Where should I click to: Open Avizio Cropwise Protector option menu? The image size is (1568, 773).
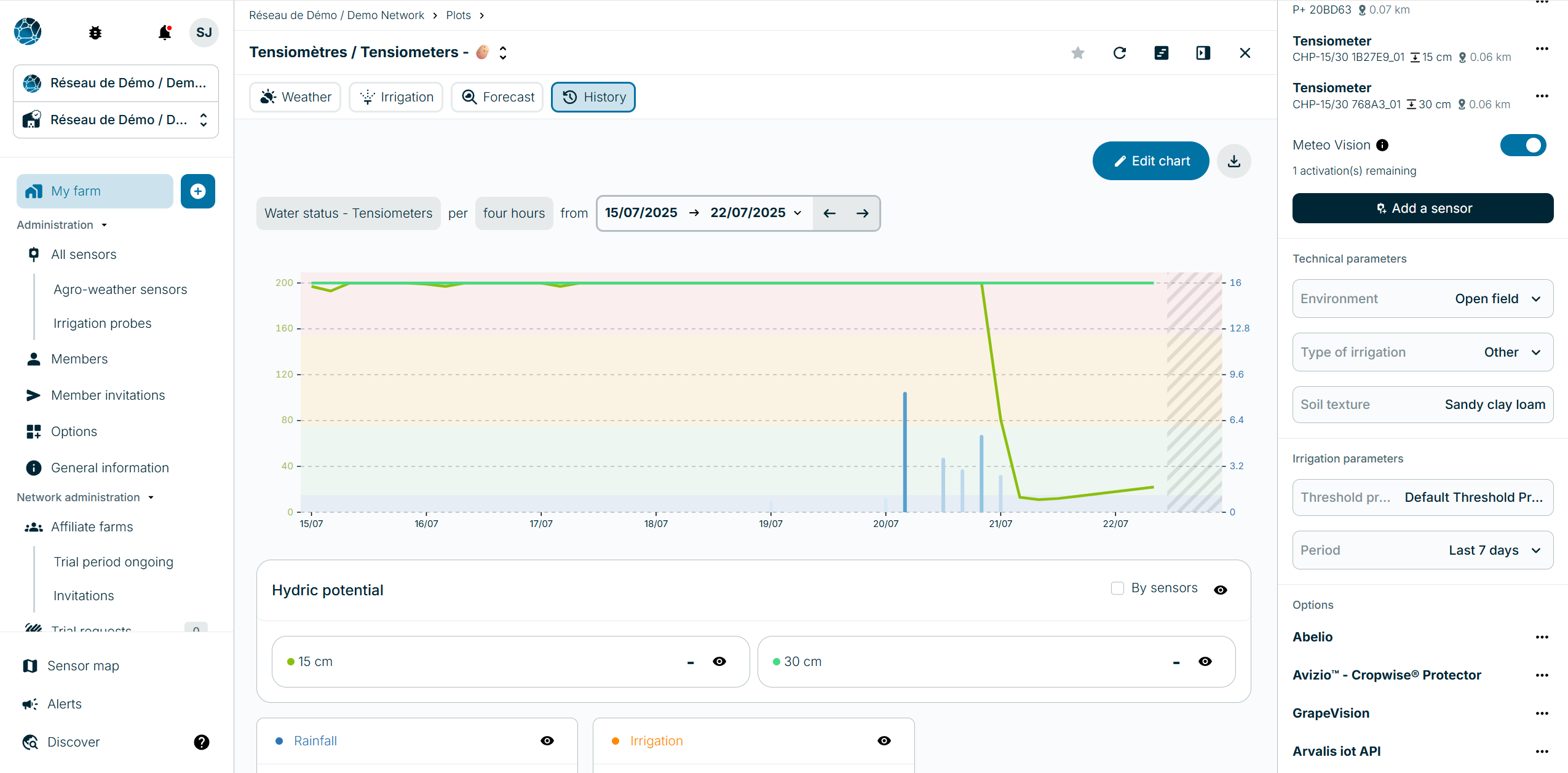(x=1542, y=675)
